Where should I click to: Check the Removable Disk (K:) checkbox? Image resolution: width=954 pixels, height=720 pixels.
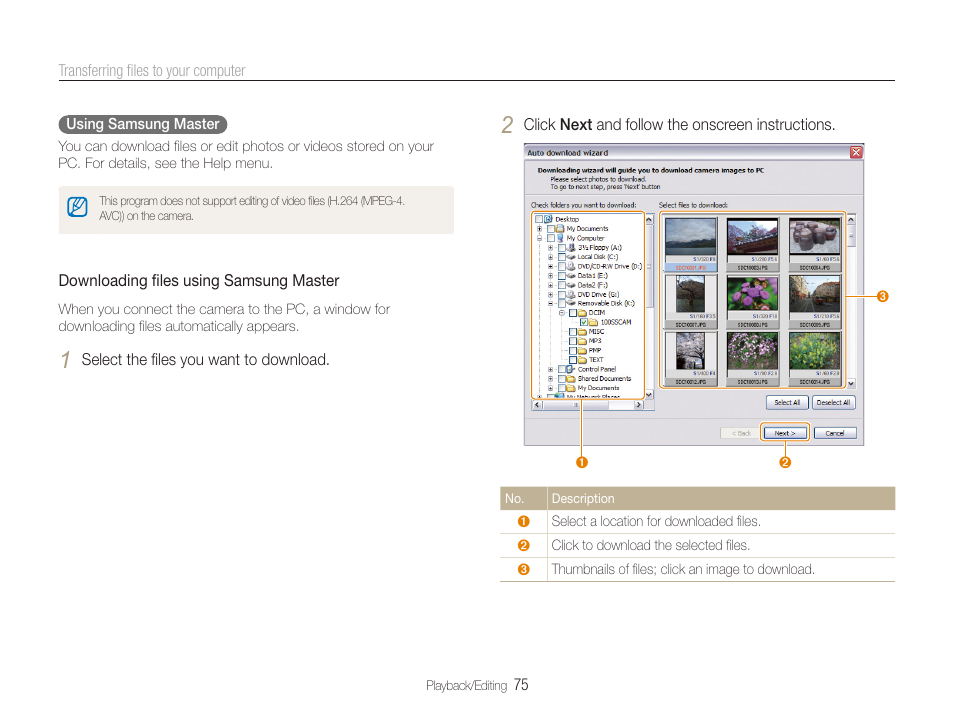[562, 303]
